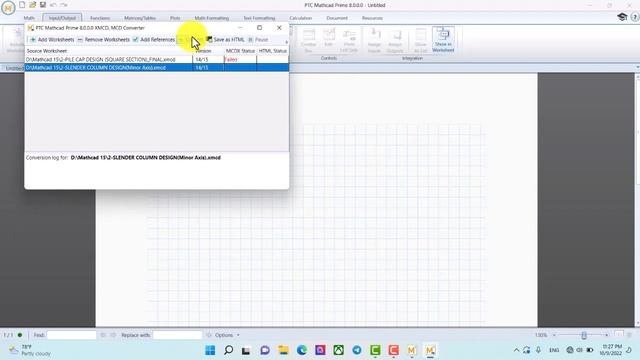Click the Mathcad application menu button
The width and height of the screenshot is (640, 360).
(8, 8)
